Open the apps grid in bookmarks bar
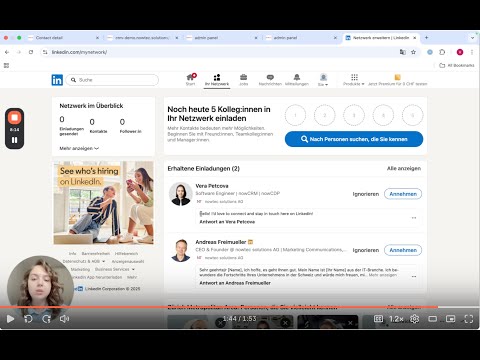 (6, 65)
